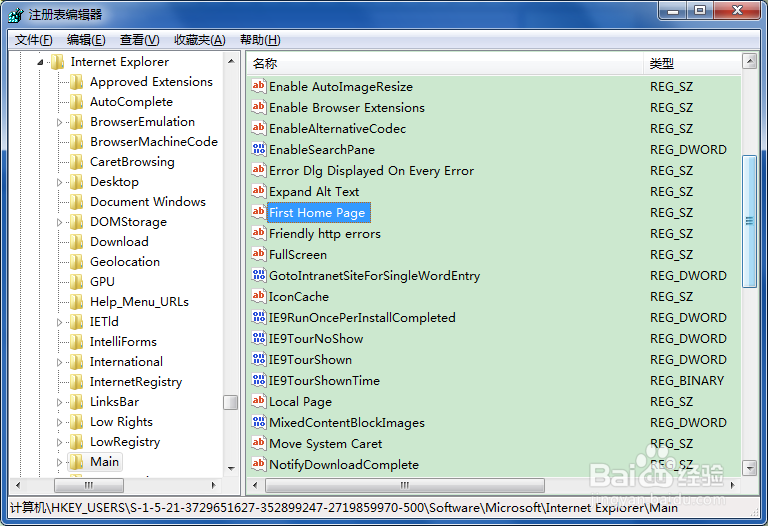Click the DWORD icon of IE9TourNoShow
Screen dimensions: 768x526
pyautogui.click(x=259, y=339)
